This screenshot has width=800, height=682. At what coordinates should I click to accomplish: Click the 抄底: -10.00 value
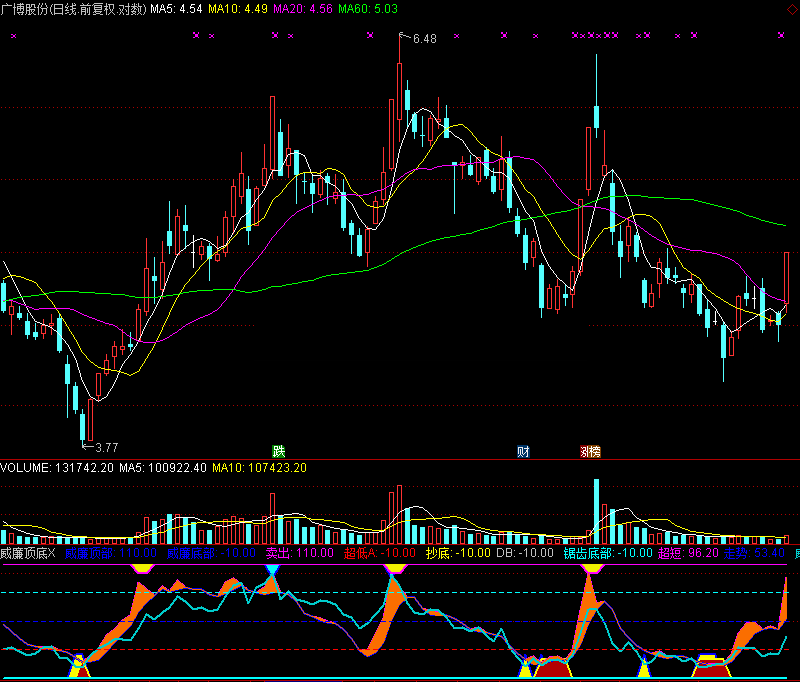point(458,553)
